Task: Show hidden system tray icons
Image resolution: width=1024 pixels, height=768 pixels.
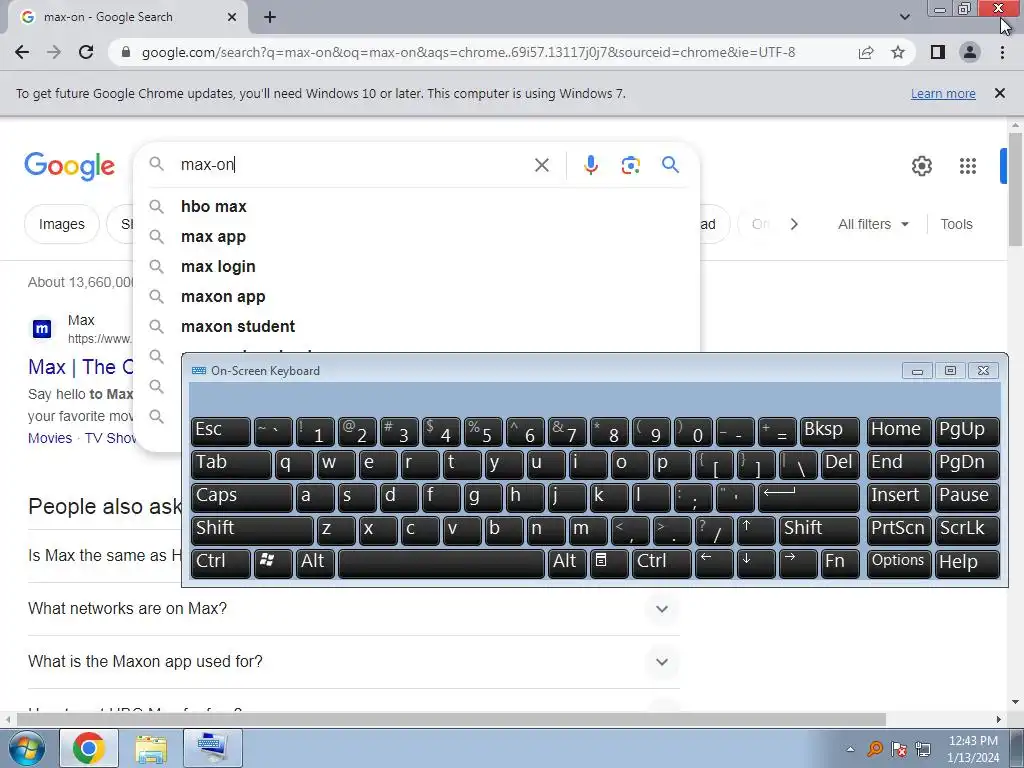Action: pyautogui.click(x=850, y=748)
